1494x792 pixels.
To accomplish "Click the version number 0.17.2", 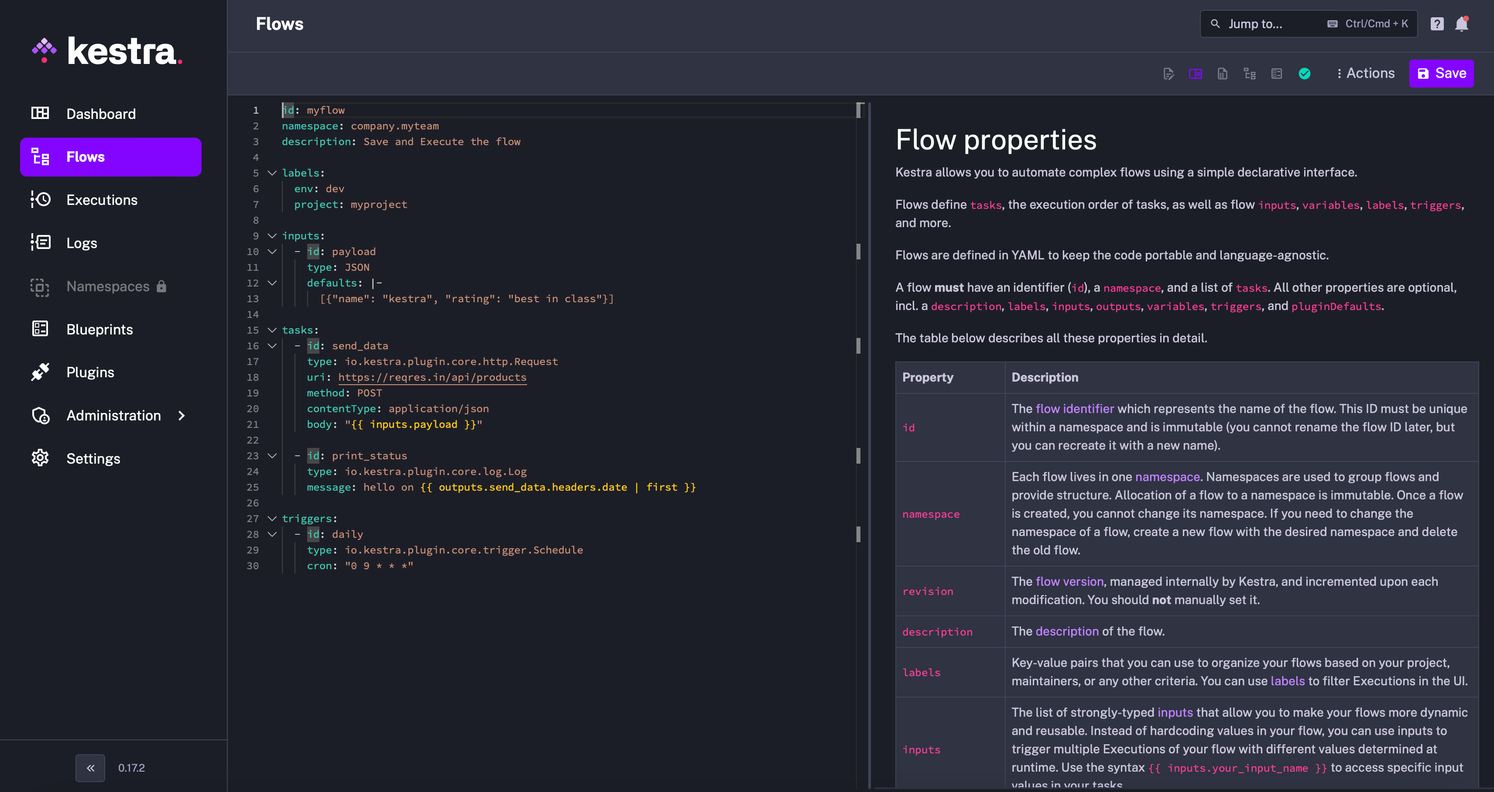I will click(131, 768).
